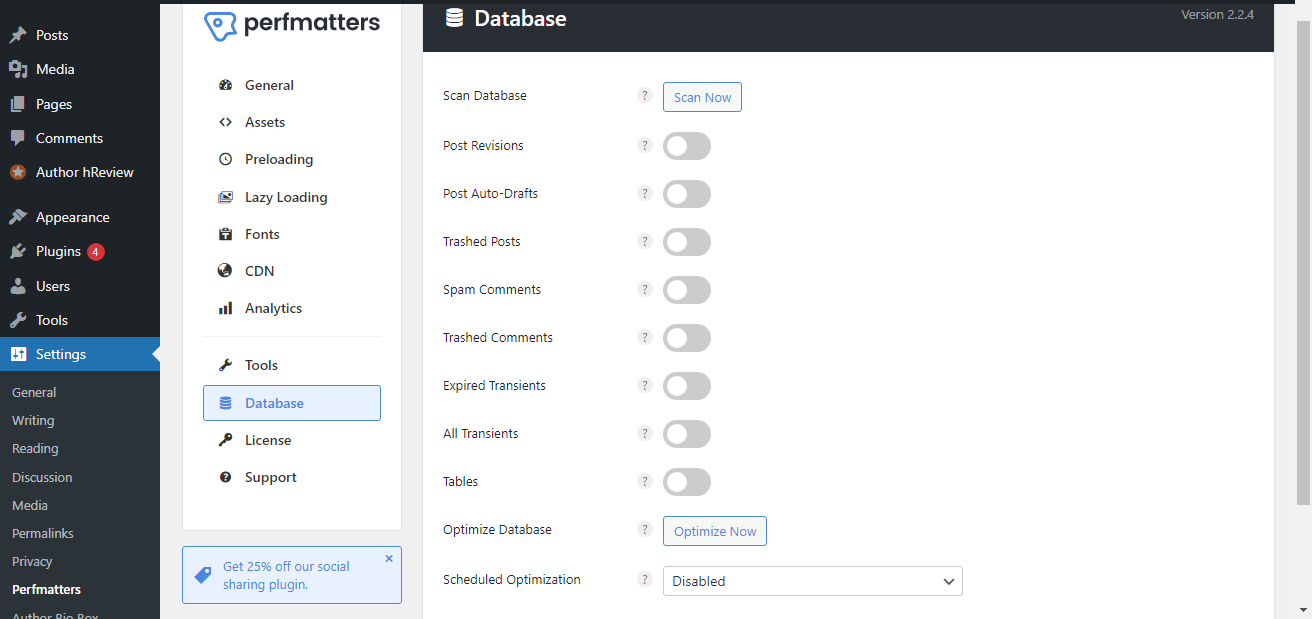Switch to the General Perfmatters tab
1312x619 pixels.
pos(269,86)
